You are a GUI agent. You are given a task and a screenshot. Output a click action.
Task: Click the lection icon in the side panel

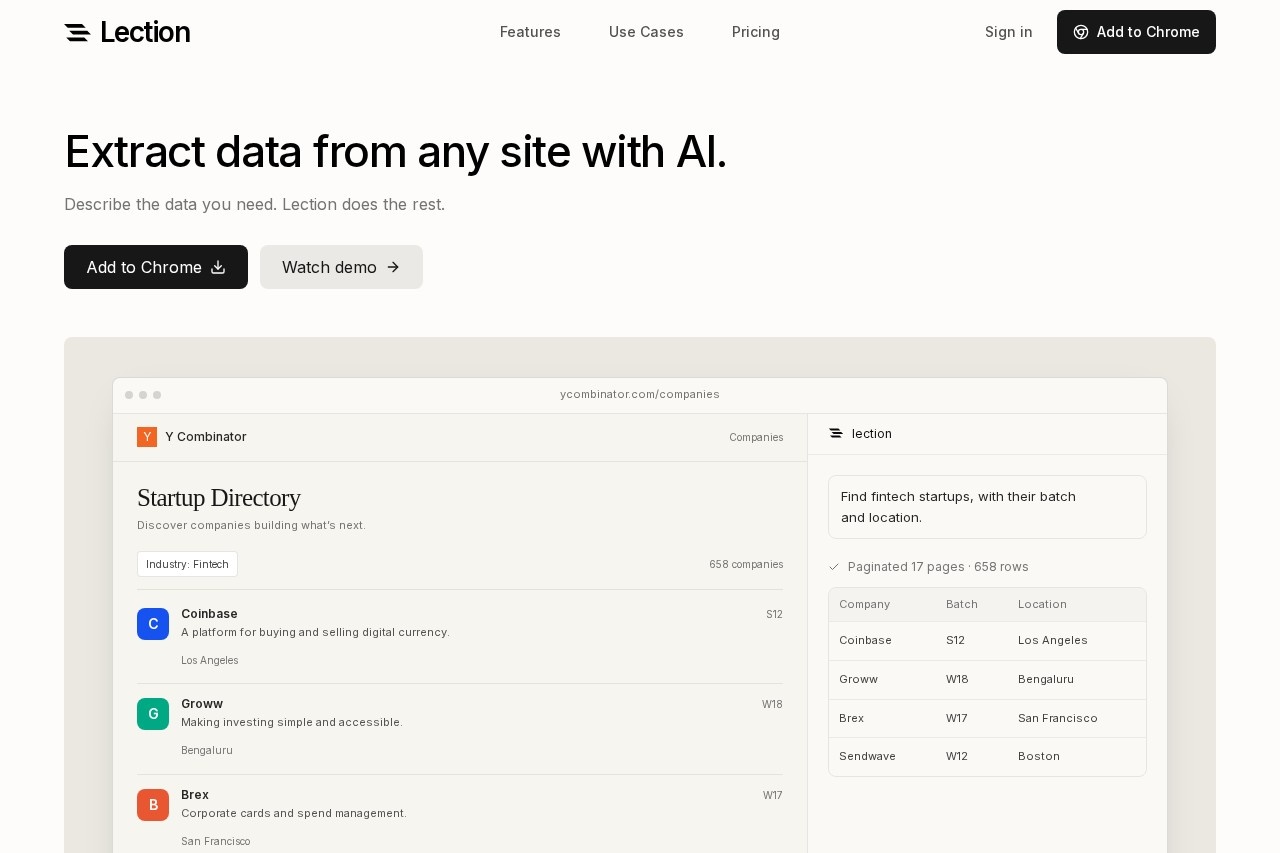(x=836, y=433)
